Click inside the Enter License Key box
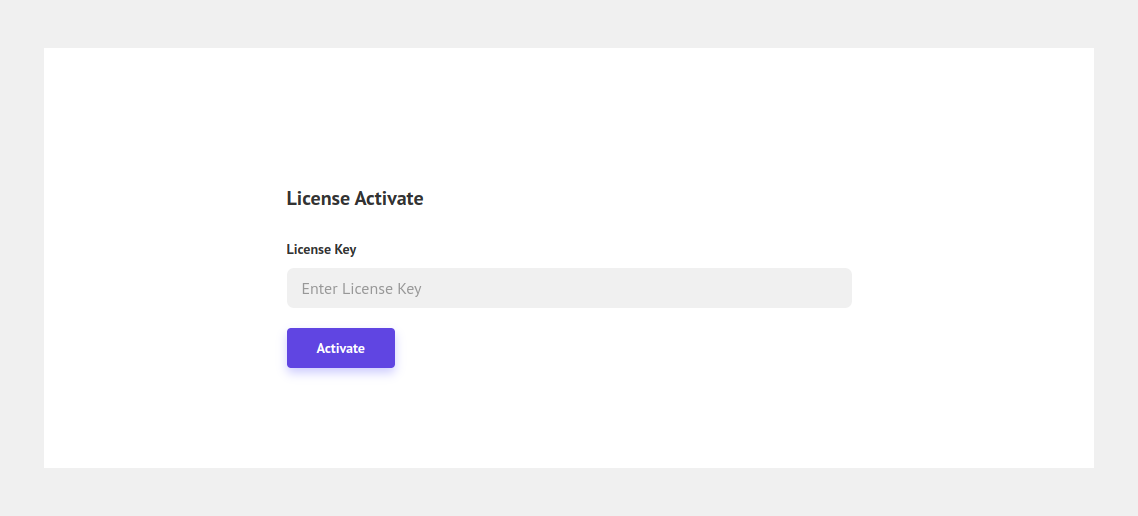Viewport: 1138px width, 516px height. (x=568, y=288)
